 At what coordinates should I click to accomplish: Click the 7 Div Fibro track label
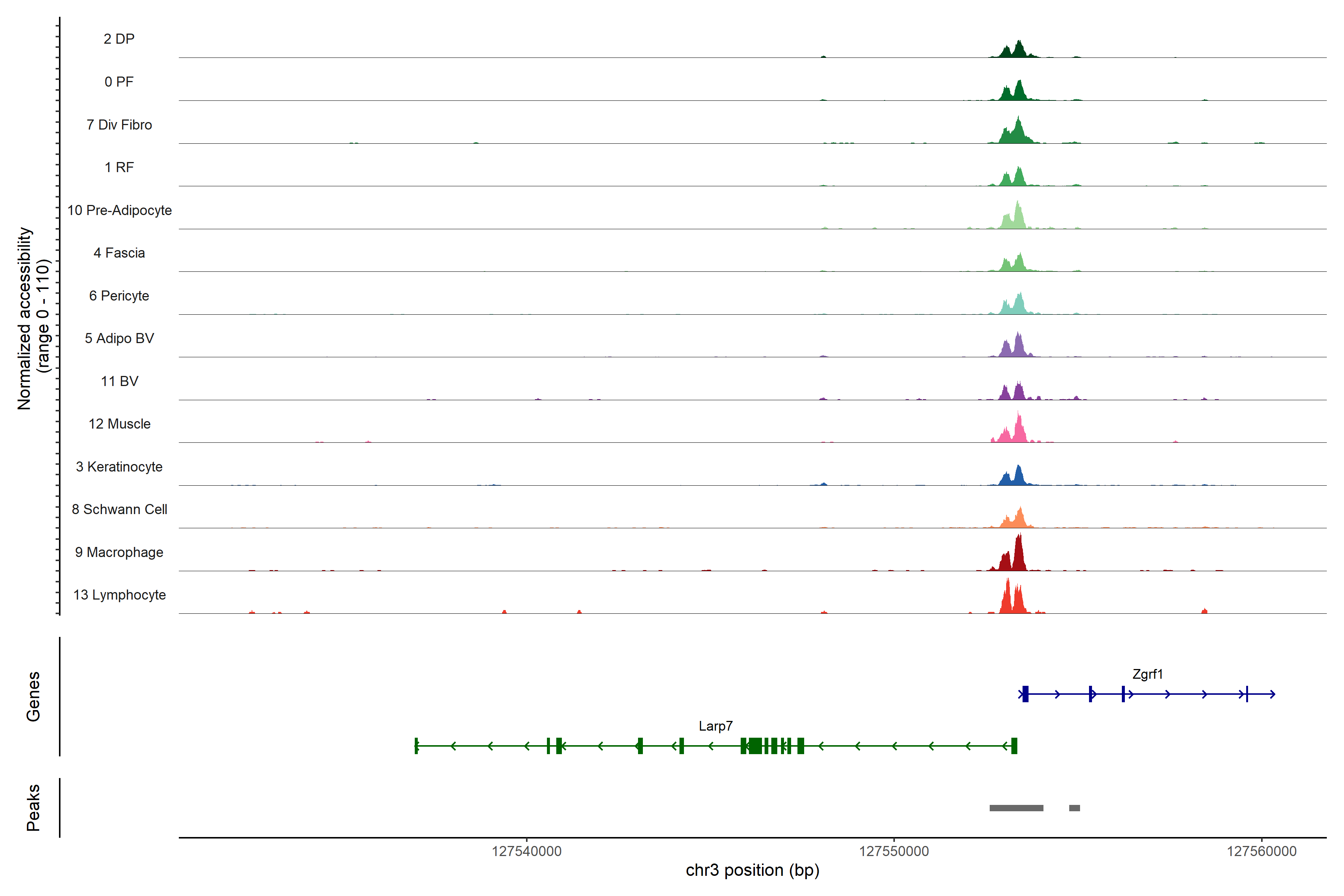[x=119, y=125]
